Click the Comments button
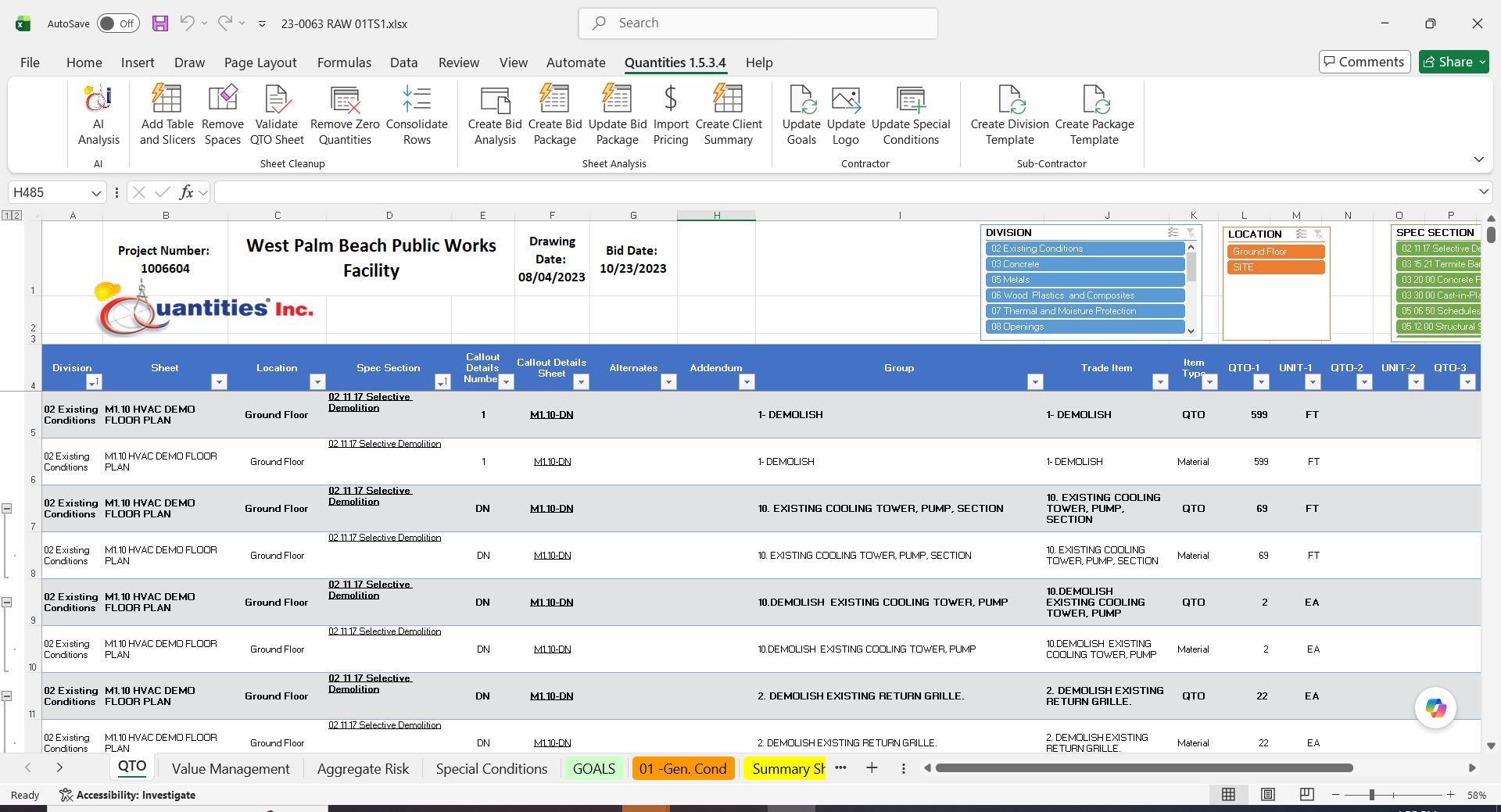The height and width of the screenshot is (812, 1501). (1363, 62)
